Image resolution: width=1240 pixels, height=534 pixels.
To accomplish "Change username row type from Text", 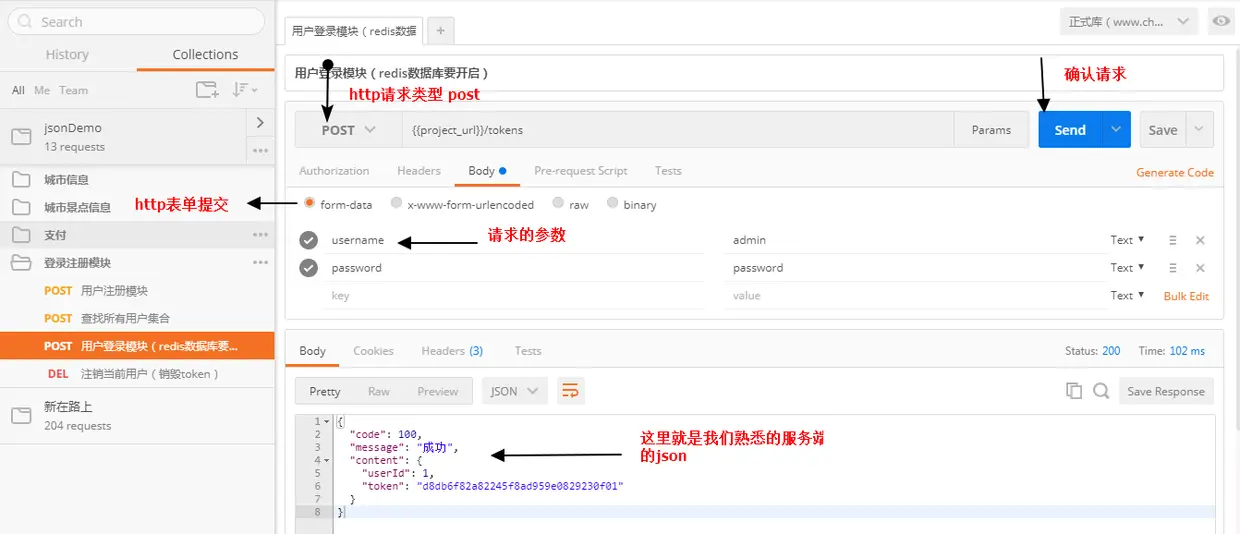I will (x=1127, y=240).
